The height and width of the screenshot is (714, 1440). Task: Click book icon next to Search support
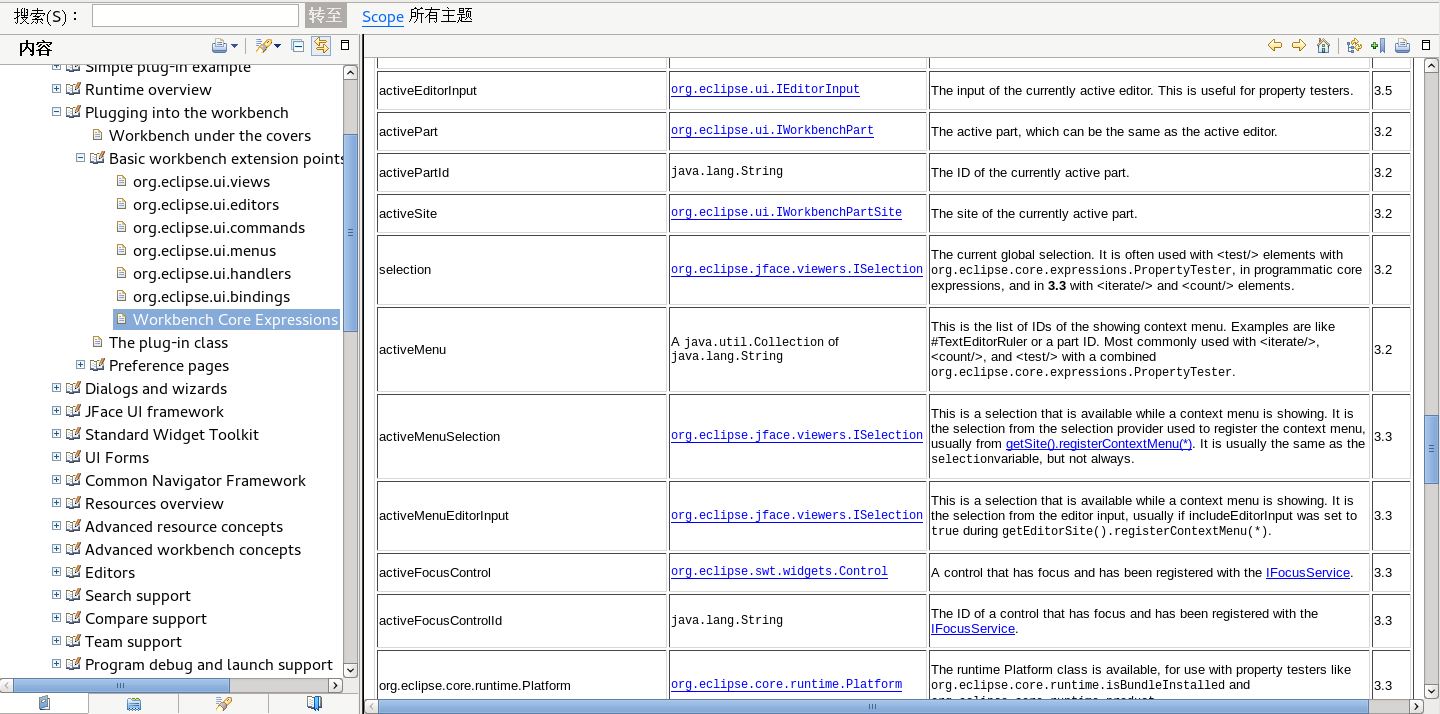coord(73,595)
